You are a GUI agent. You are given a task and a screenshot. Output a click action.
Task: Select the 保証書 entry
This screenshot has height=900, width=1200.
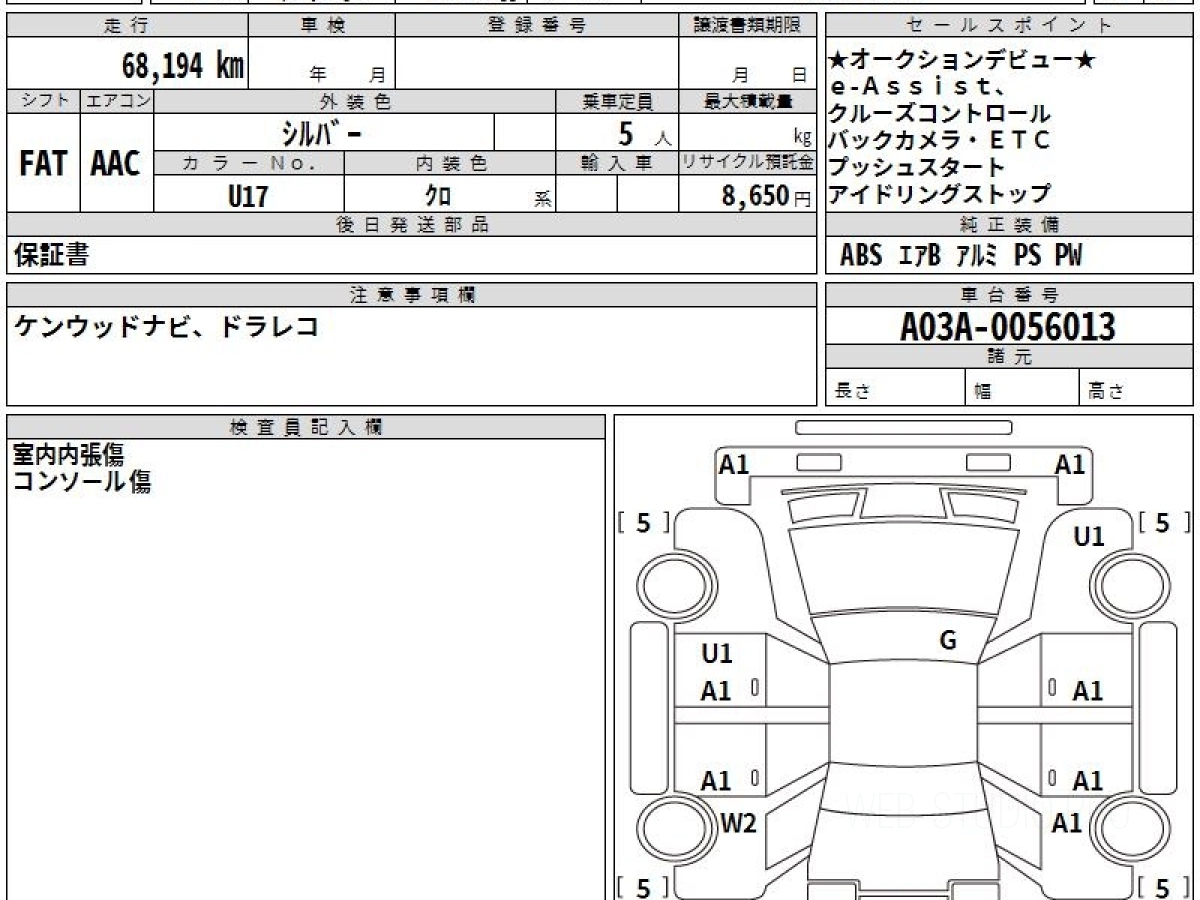[x=52, y=255]
